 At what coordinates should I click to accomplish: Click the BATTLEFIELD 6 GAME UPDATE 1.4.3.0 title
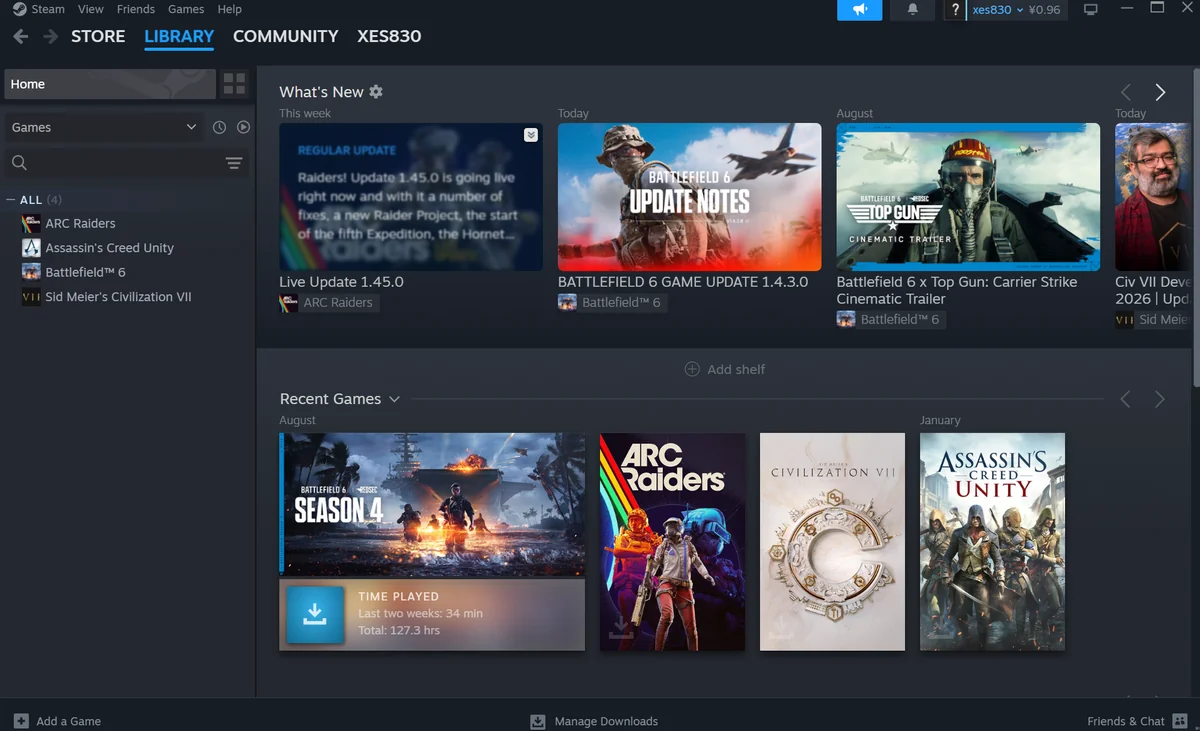(x=683, y=282)
